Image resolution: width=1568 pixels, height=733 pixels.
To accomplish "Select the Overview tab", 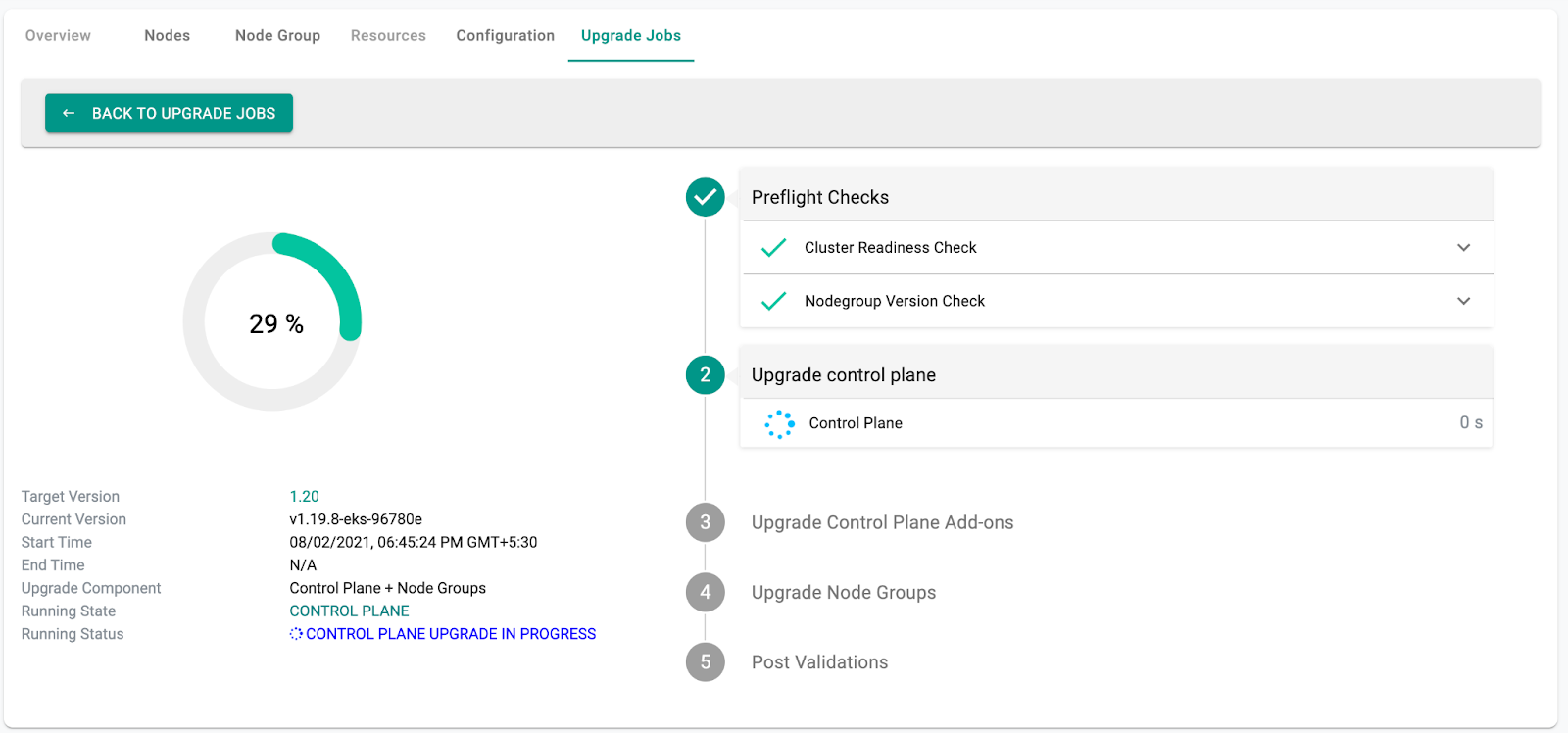I will click(x=58, y=35).
